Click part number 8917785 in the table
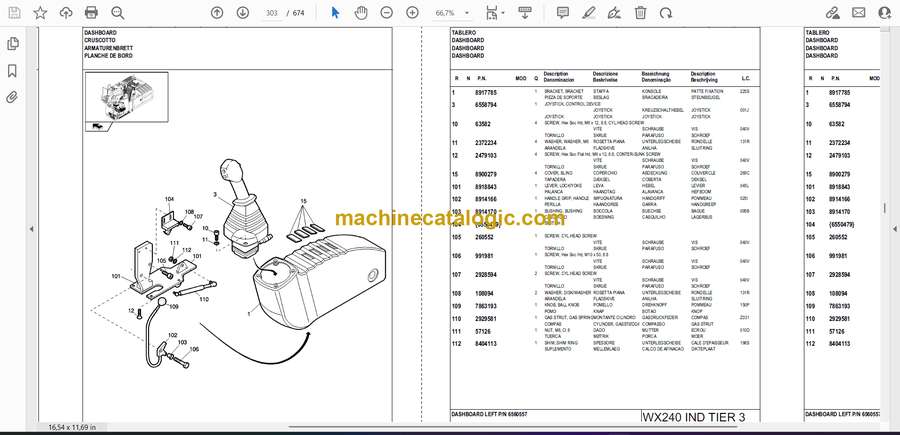Viewport: 900px width, 435px height. pos(486,92)
